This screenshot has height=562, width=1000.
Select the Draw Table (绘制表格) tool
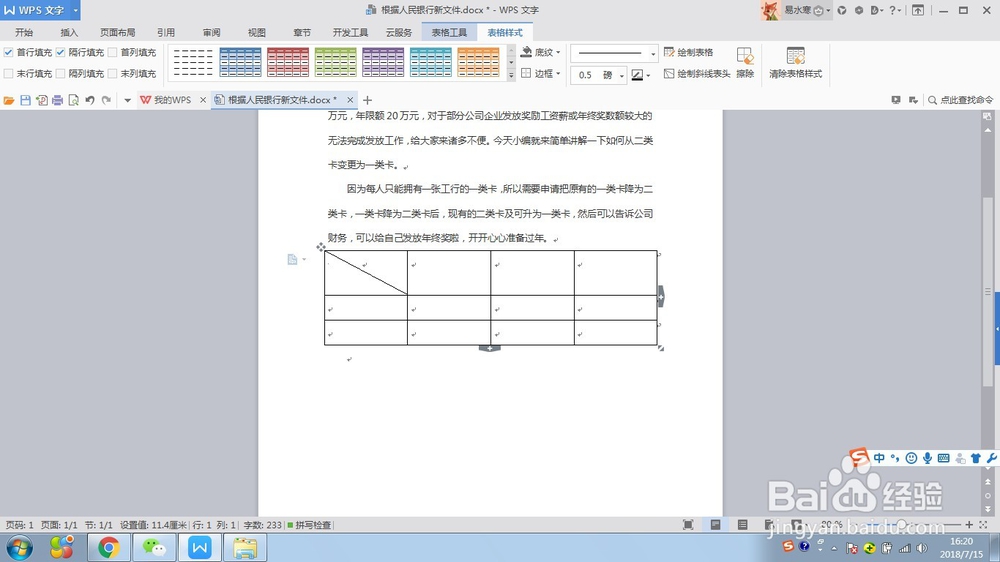point(688,52)
